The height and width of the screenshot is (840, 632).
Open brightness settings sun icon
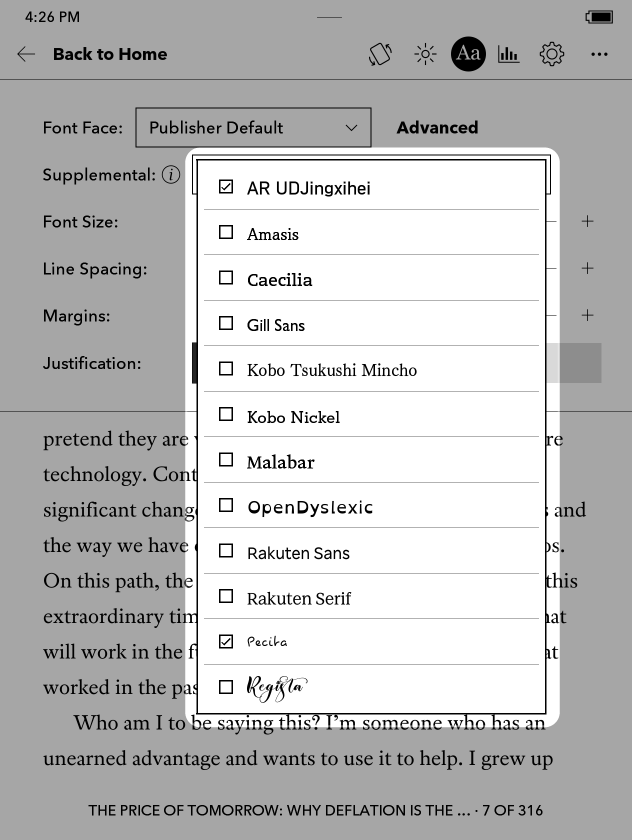(426, 54)
